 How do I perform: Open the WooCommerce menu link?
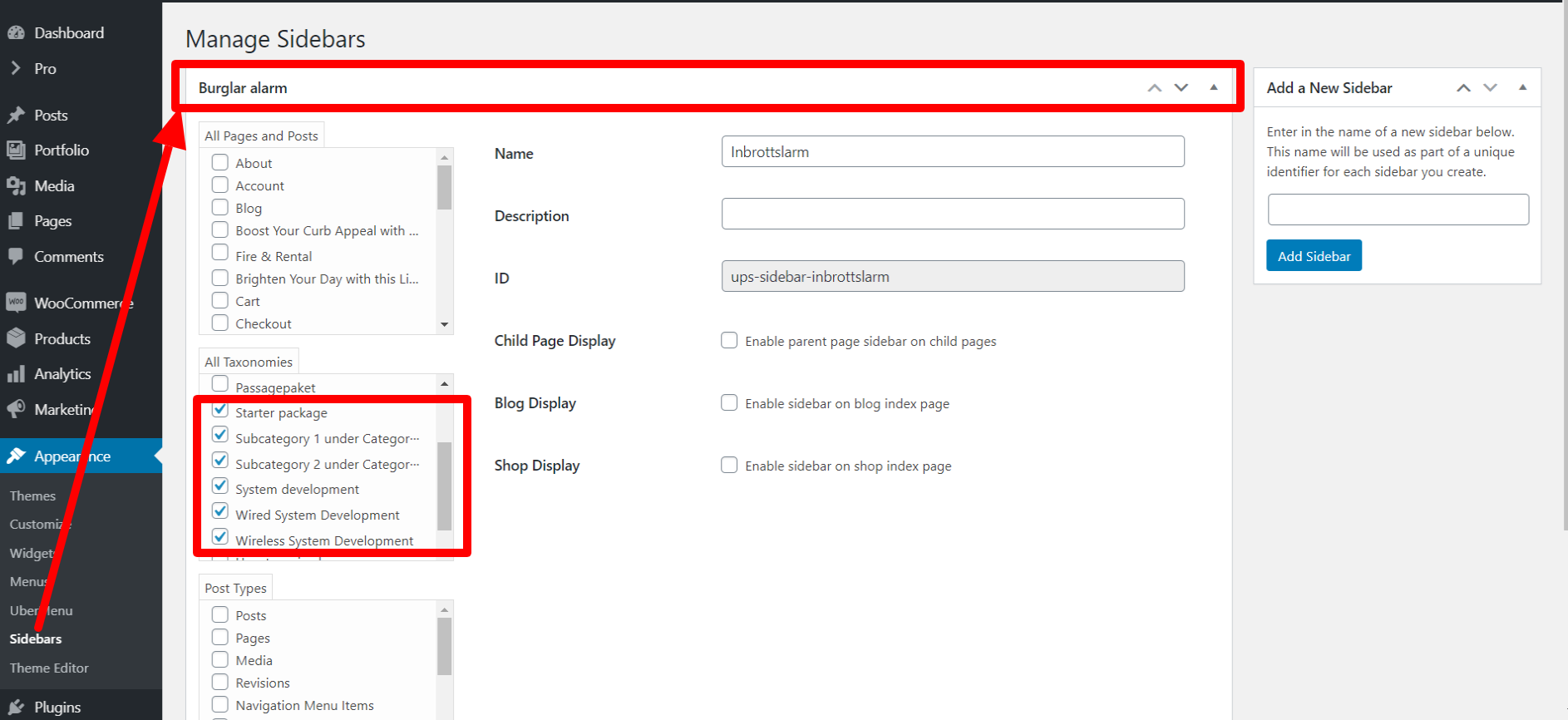75,303
